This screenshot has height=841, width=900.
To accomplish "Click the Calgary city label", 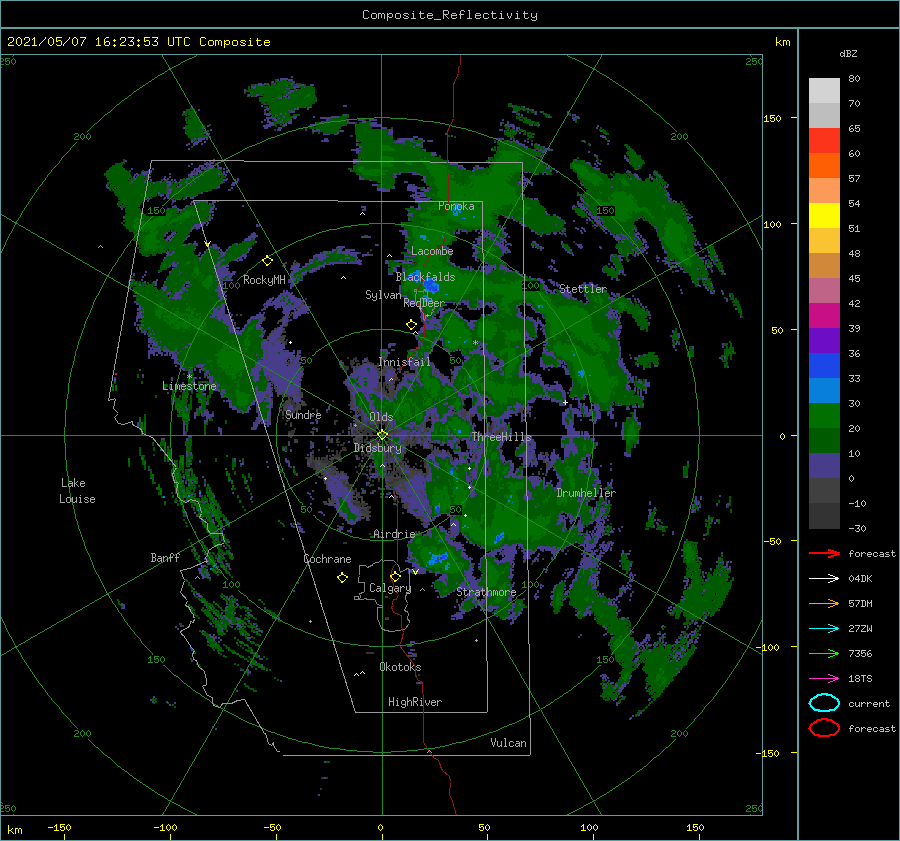I will (390, 588).
